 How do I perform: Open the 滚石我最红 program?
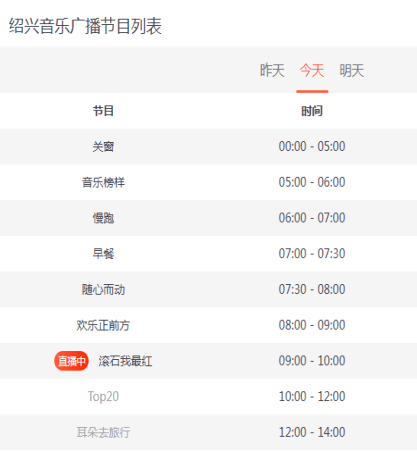point(125,361)
